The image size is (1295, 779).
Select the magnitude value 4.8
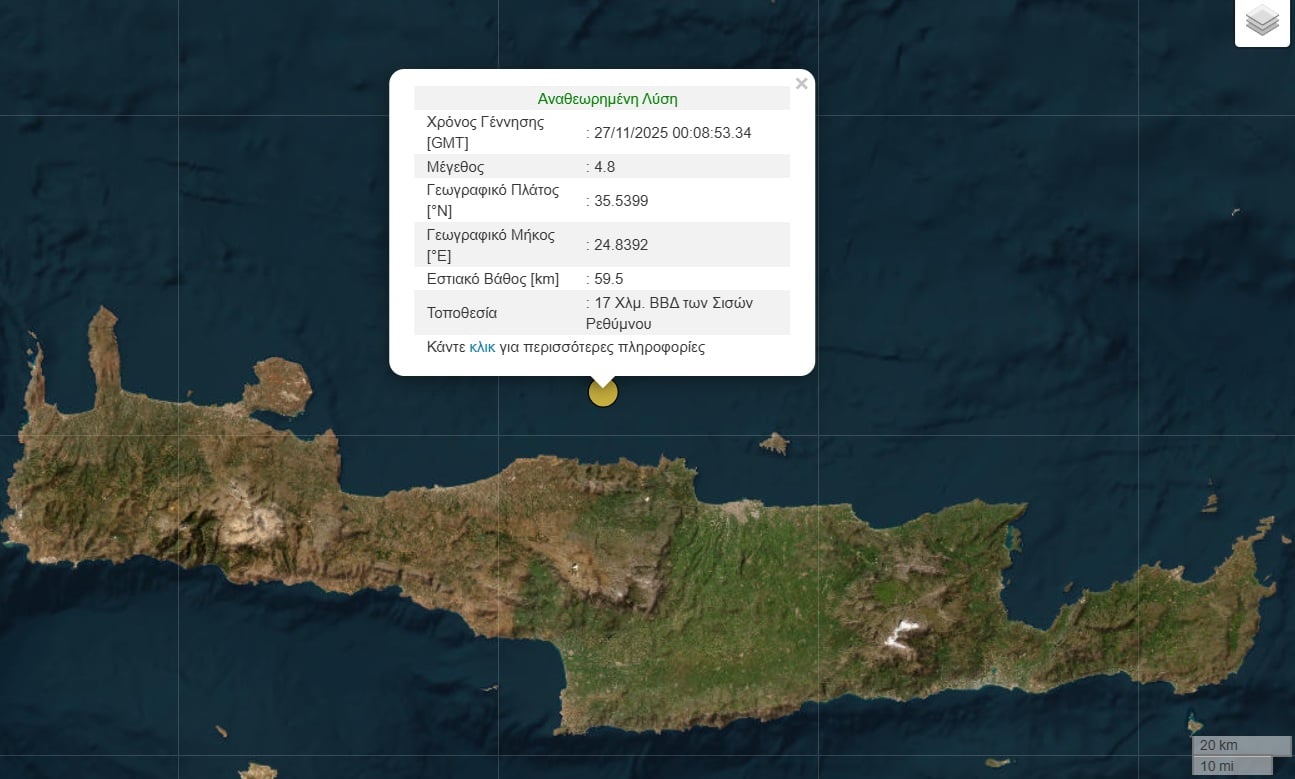[x=604, y=166]
